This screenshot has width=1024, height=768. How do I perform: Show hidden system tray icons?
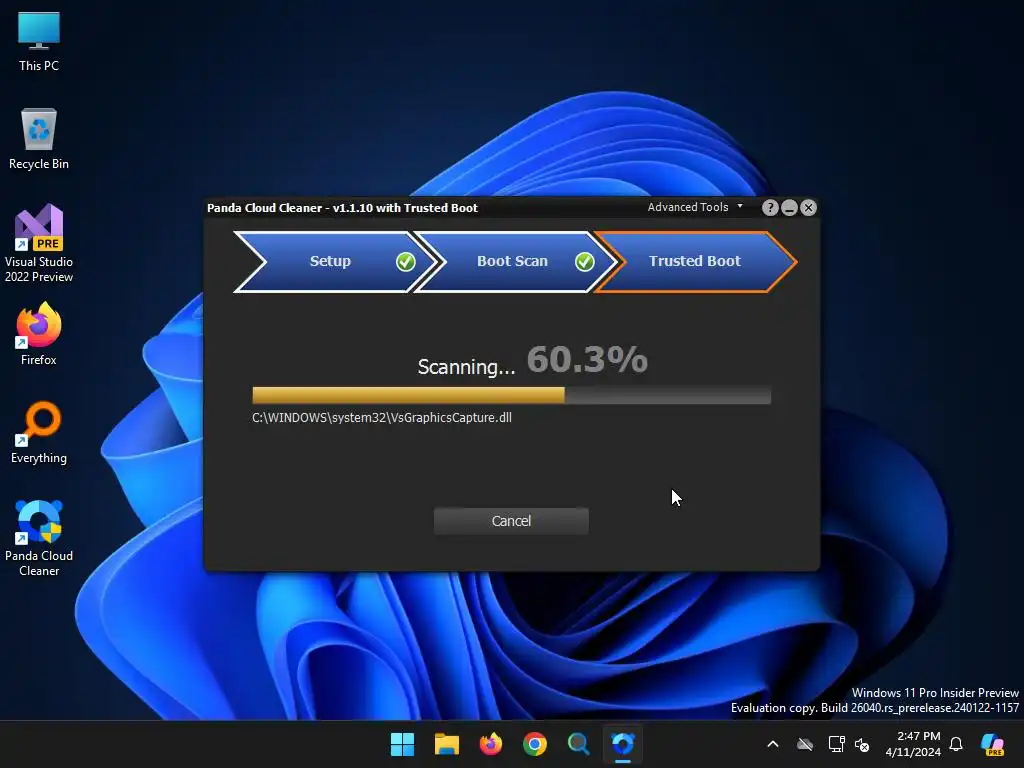773,744
